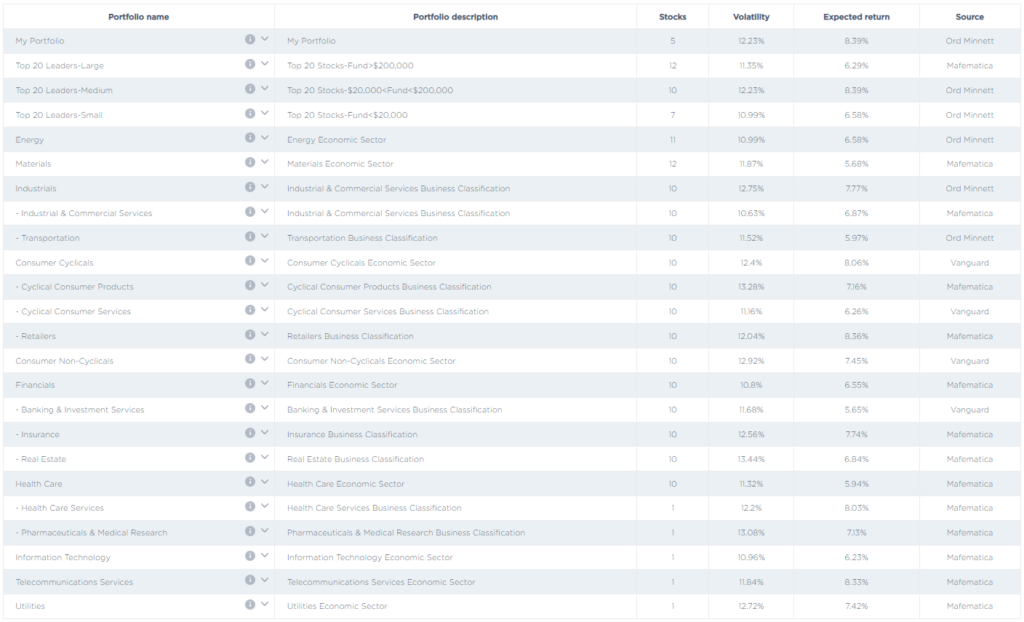The width and height of the screenshot is (1024, 622).
Task: Click info icon for Cyclical Consumer Products
Action: click(x=250, y=286)
